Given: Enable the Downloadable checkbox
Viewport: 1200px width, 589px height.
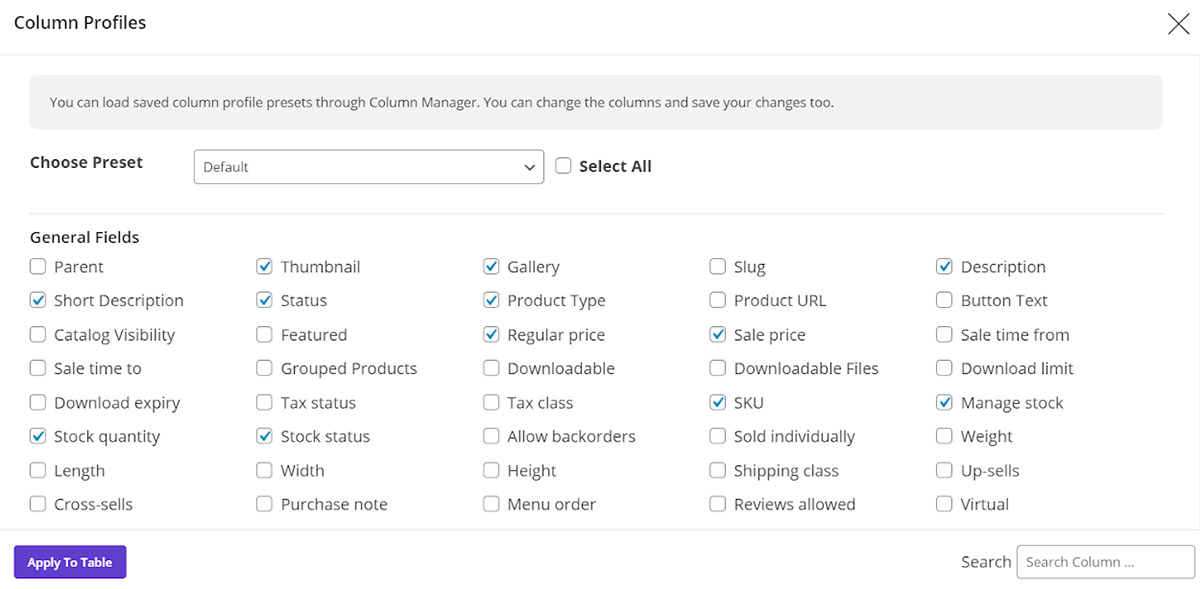Looking at the screenshot, I should coord(491,368).
